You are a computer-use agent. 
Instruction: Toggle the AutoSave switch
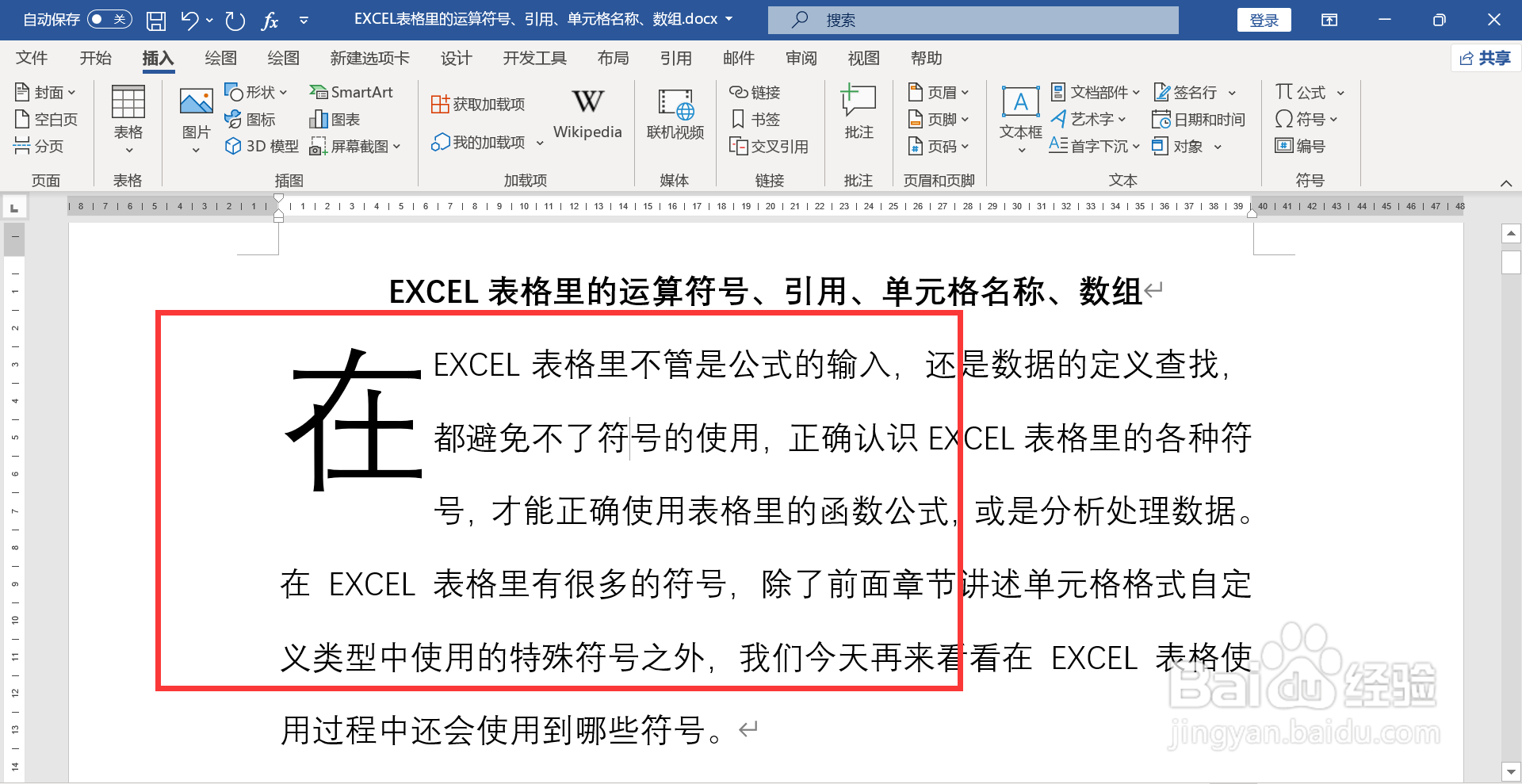coord(109,19)
